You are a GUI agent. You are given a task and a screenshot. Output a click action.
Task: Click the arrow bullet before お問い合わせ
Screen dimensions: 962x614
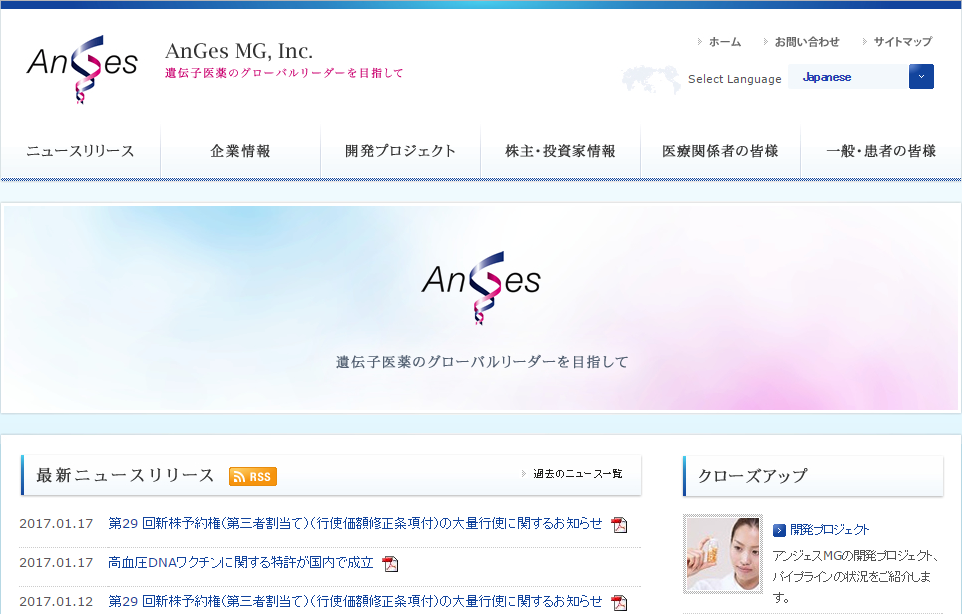point(766,42)
